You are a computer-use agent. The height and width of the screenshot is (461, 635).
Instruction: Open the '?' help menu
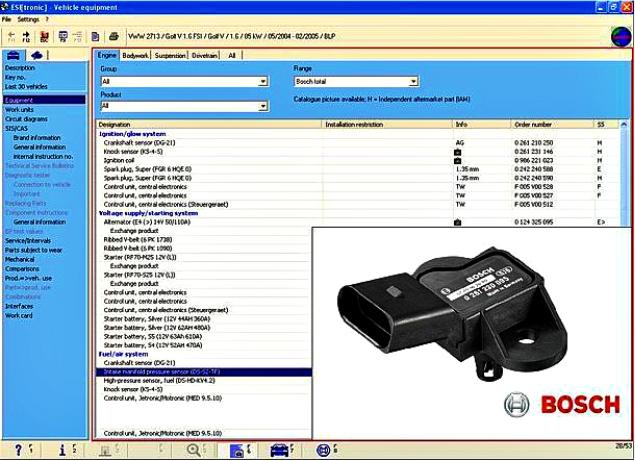pyautogui.click(x=47, y=19)
